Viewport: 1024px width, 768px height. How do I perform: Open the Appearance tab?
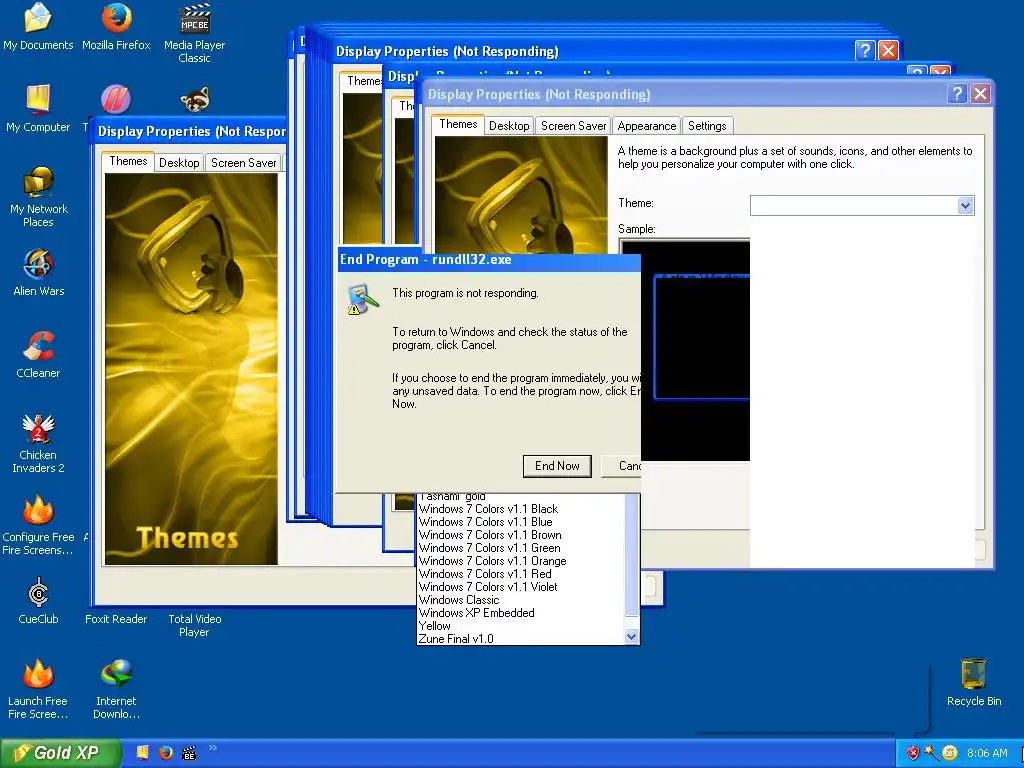[x=647, y=126]
